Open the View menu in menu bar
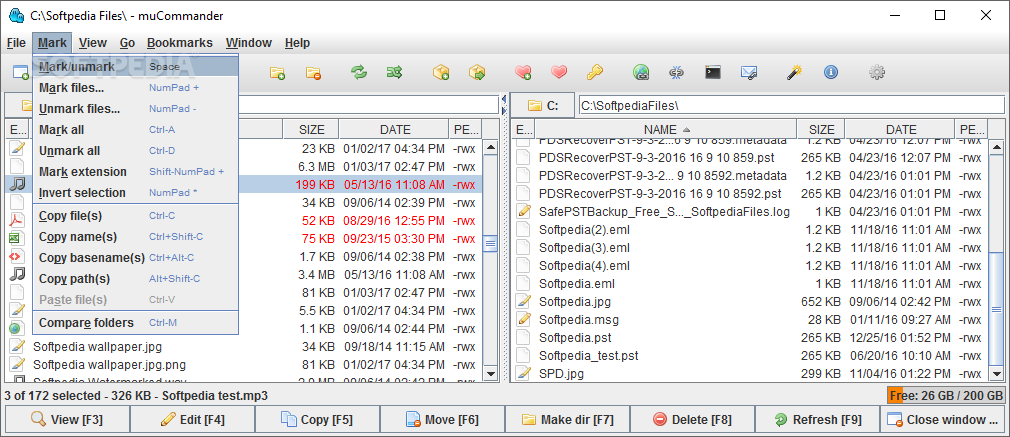This screenshot has width=1010, height=437. pos(93,43)
